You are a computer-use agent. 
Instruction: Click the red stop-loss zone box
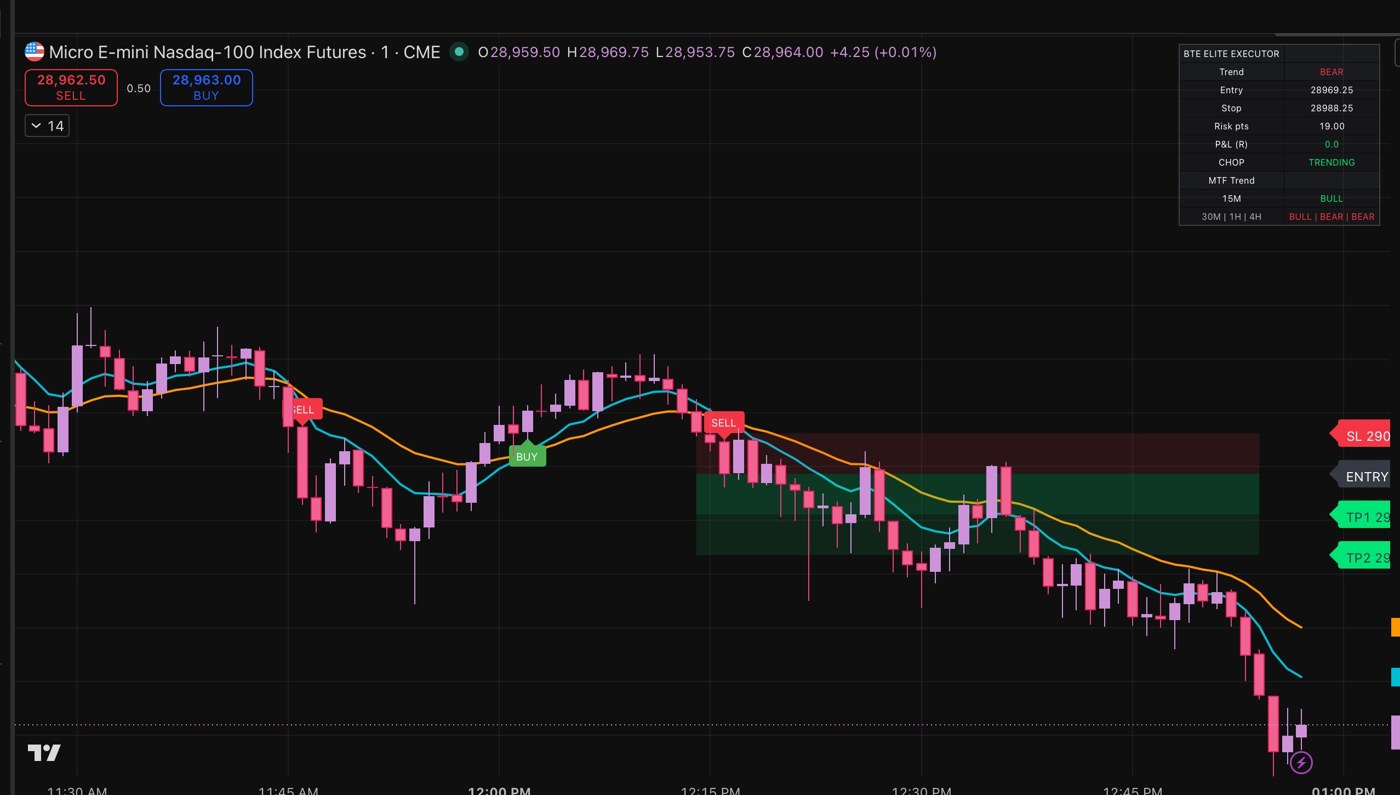click(x=977, y=453)
